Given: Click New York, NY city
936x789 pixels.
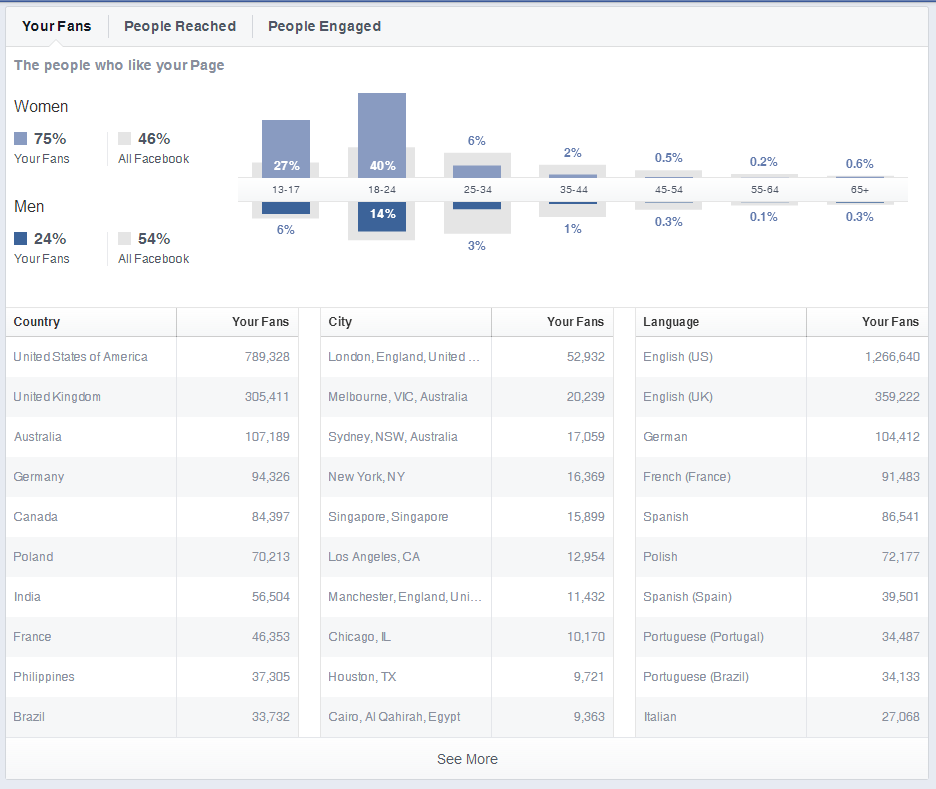Looking at the screenshot, I should pyautogui.click(x=367, y=477).
